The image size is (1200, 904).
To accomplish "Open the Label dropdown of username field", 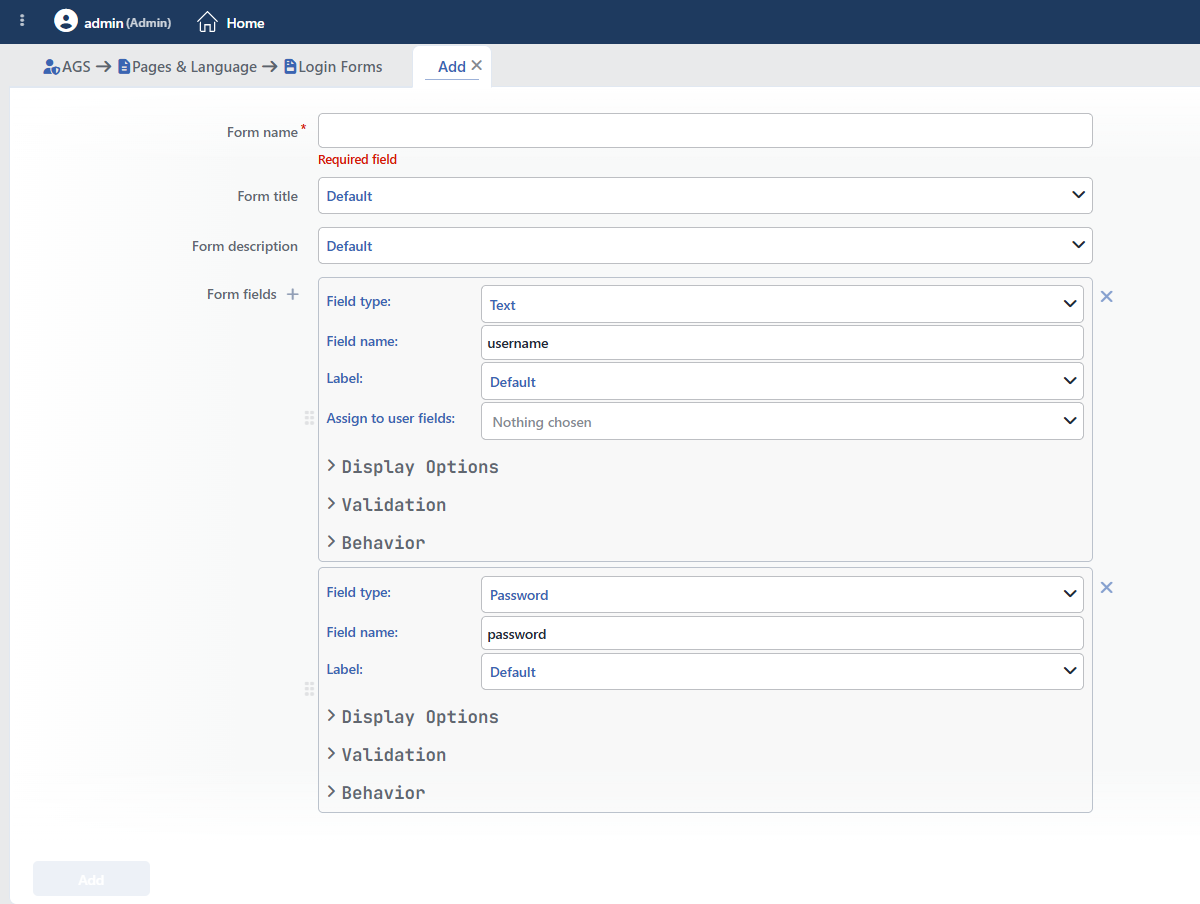I will pos(782,381).
